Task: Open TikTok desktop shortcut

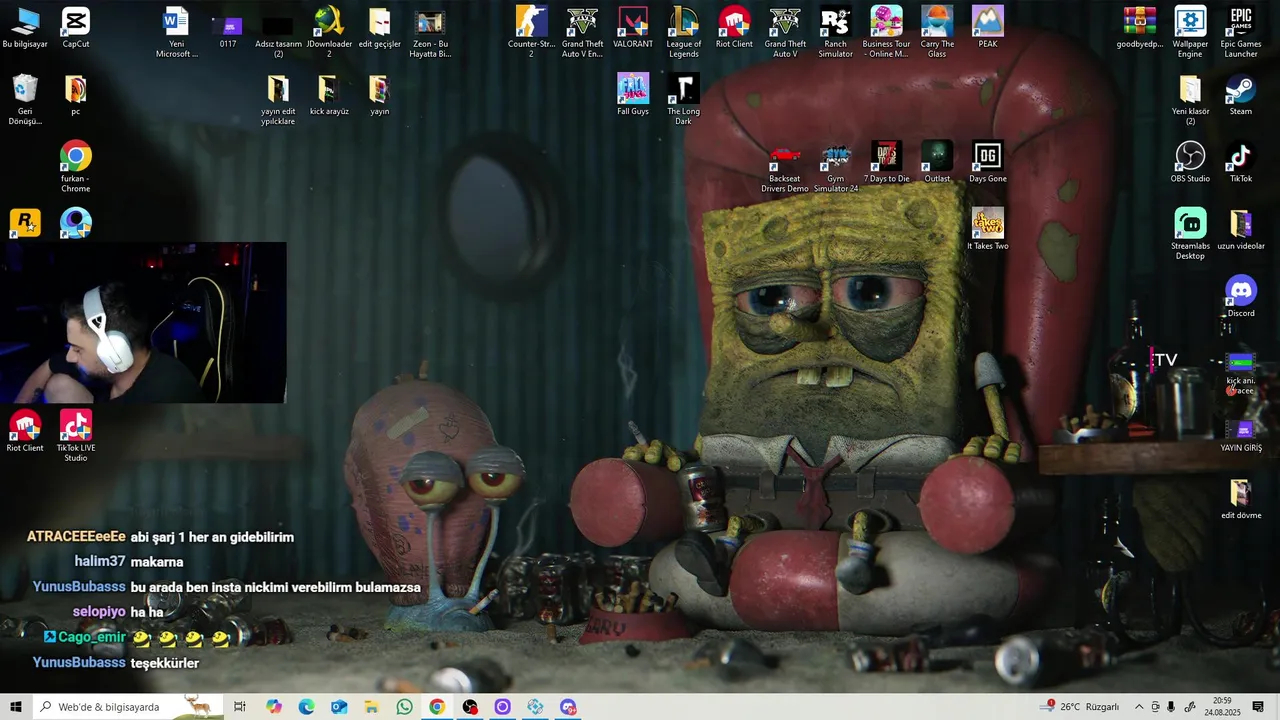Action: click(x=1241, y=162)
